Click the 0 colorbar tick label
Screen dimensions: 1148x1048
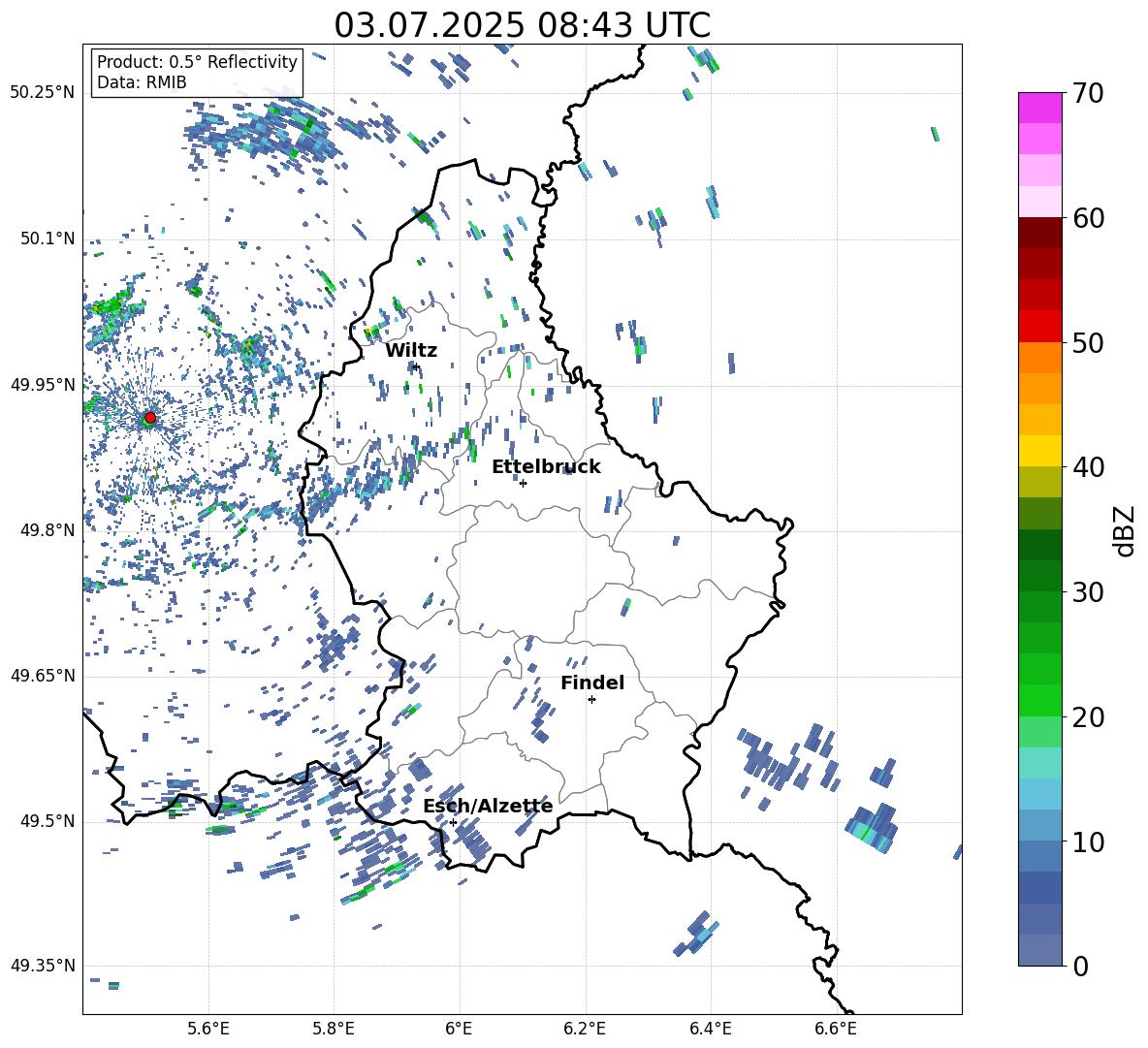[1080, 966]
